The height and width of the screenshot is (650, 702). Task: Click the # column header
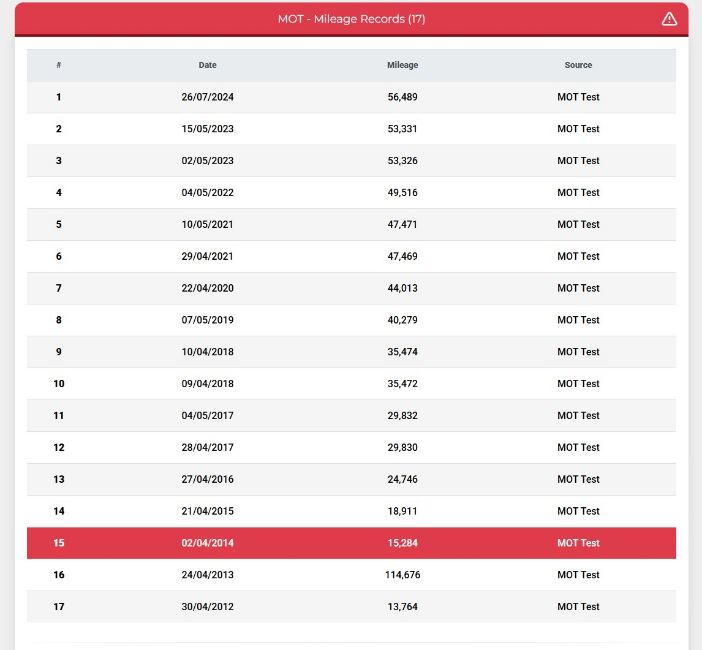59,65
